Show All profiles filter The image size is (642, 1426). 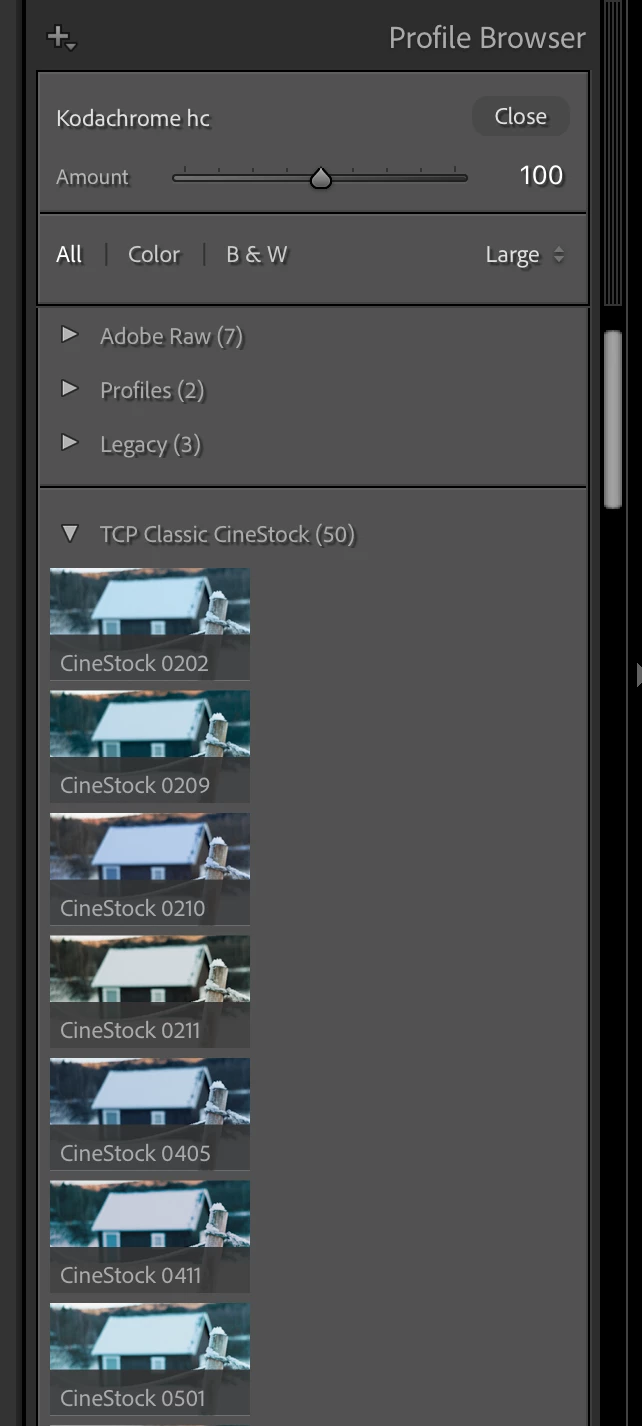[x=69, y=254]
